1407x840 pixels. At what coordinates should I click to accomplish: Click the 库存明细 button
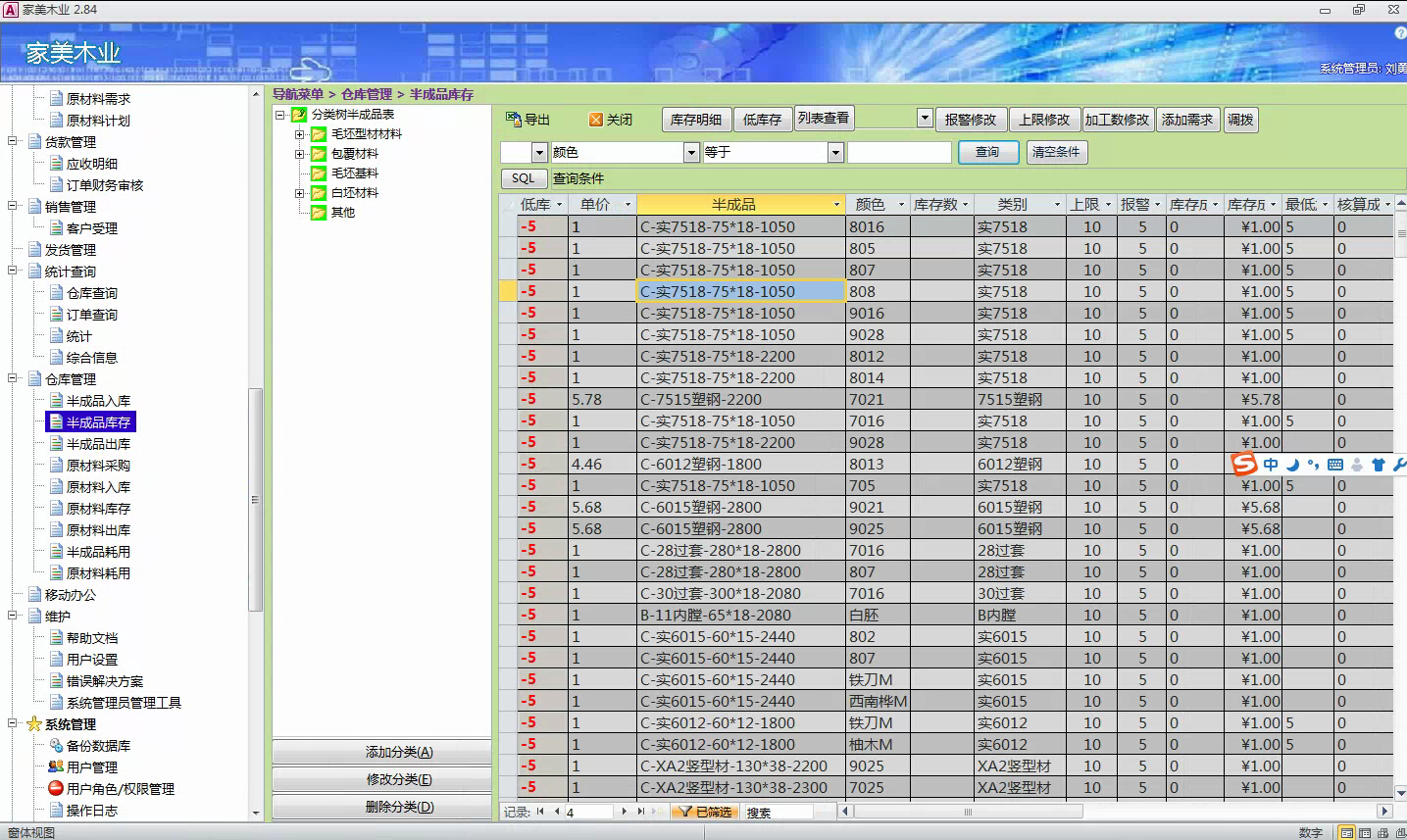[696, 120]
